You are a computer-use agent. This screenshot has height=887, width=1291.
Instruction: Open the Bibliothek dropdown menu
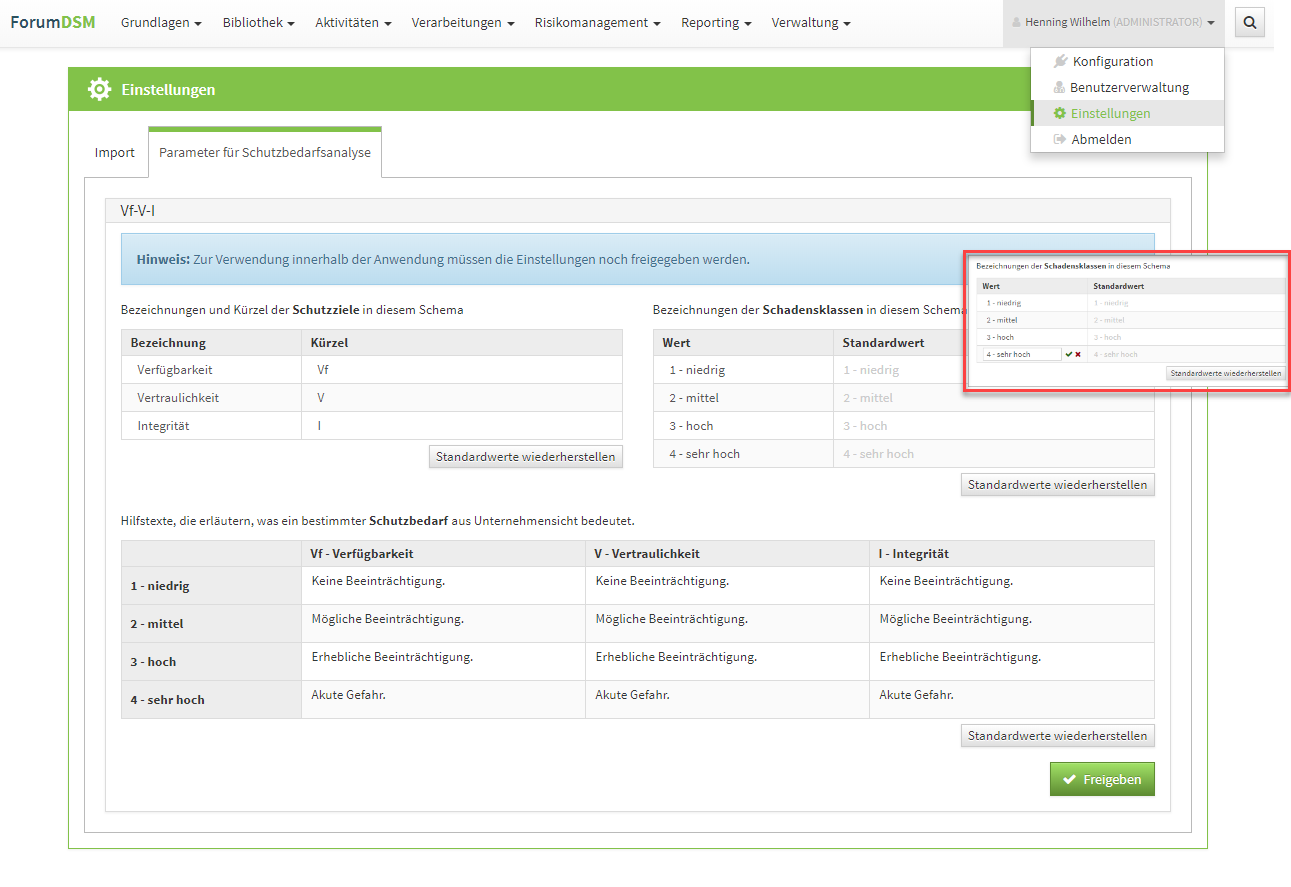258,22
